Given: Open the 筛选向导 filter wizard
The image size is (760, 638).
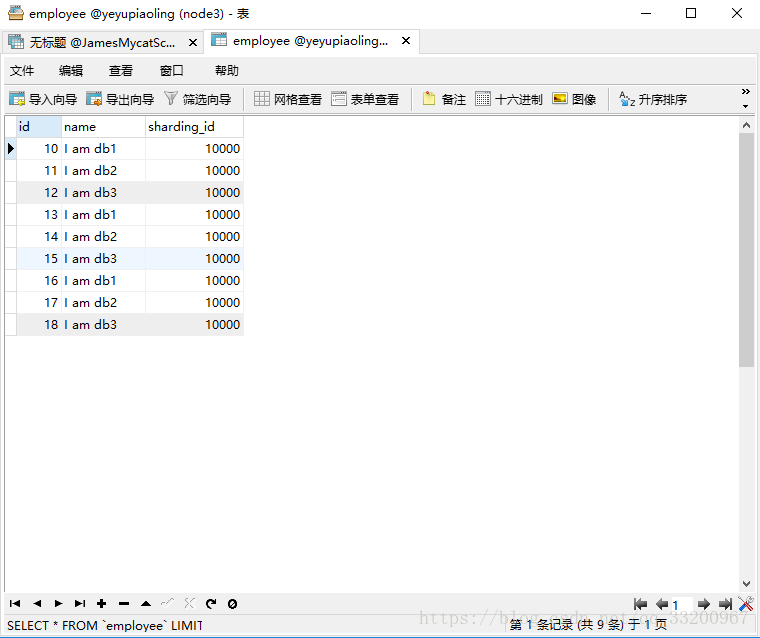Looking at the screenshot, I should click(197, 99).
